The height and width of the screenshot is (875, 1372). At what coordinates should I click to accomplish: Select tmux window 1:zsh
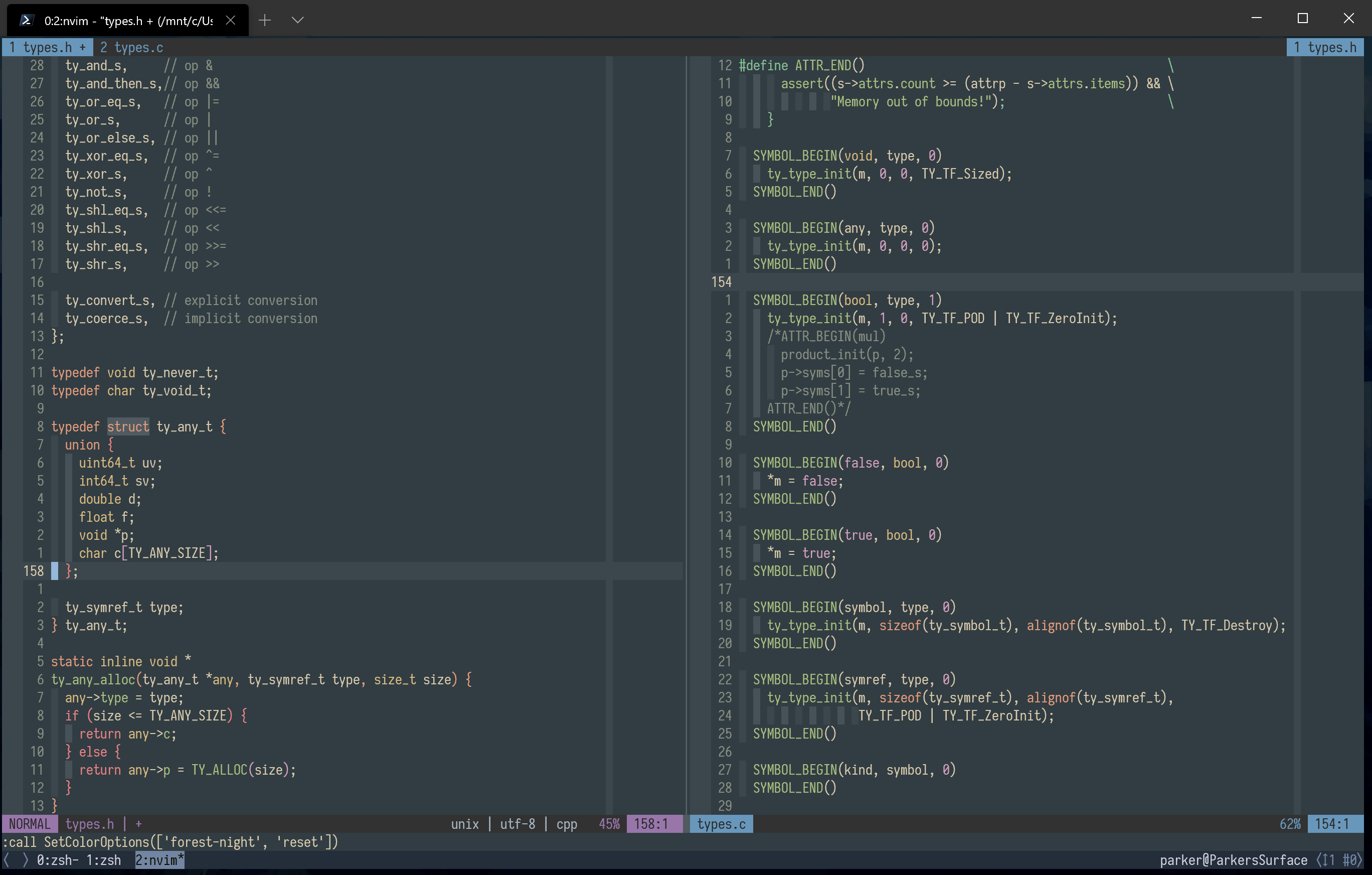(104, 859)
